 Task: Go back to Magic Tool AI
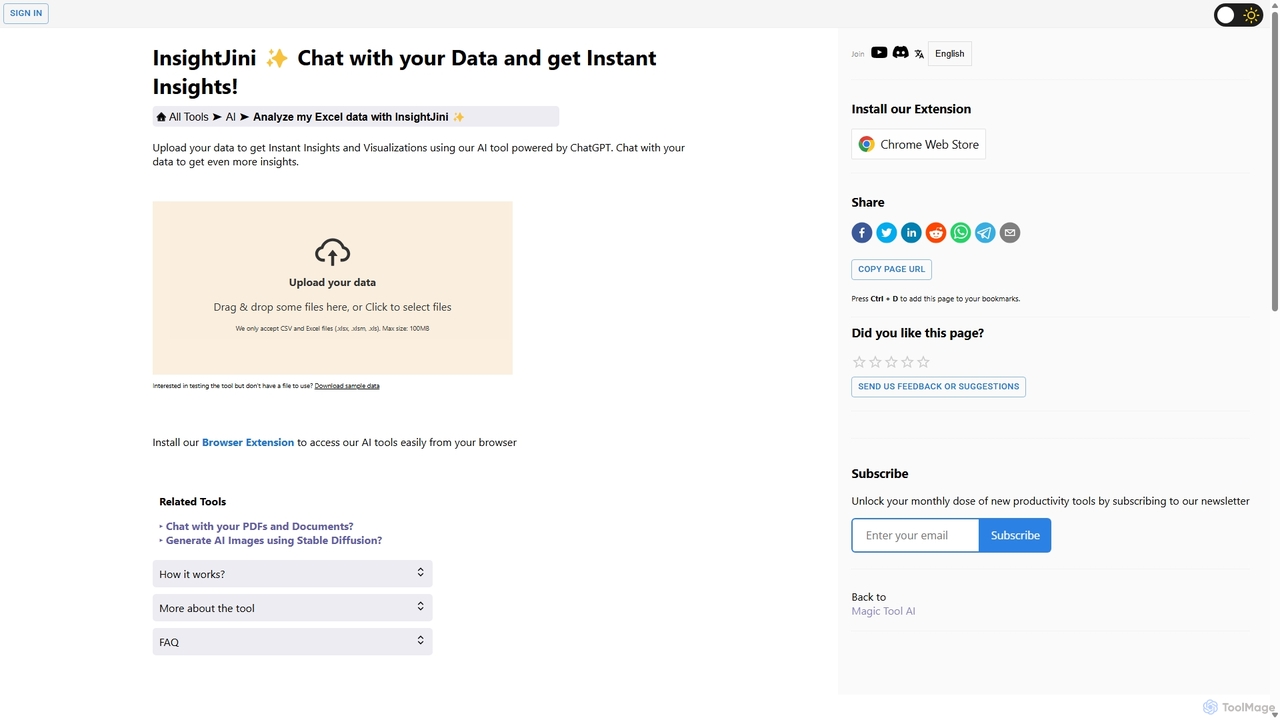(x=883, y=611)
